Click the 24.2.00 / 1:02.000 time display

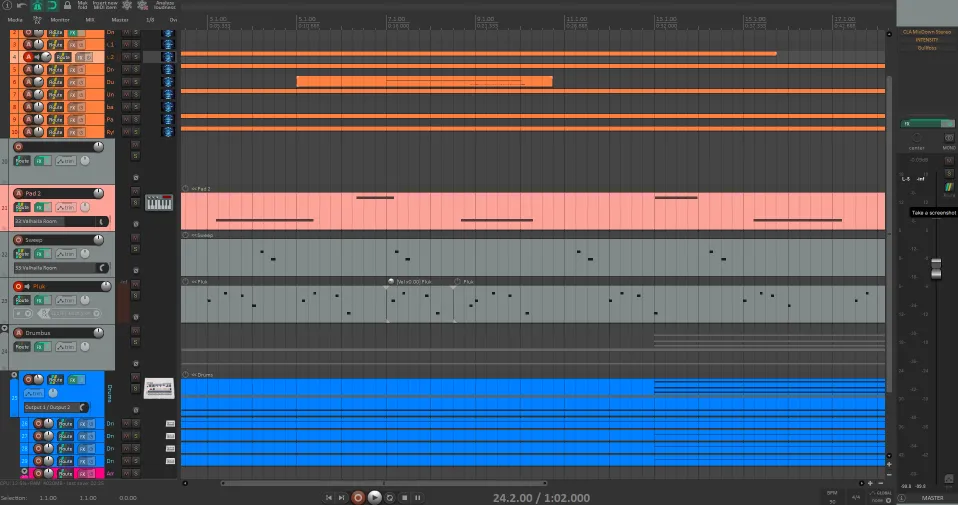point(541,498)
